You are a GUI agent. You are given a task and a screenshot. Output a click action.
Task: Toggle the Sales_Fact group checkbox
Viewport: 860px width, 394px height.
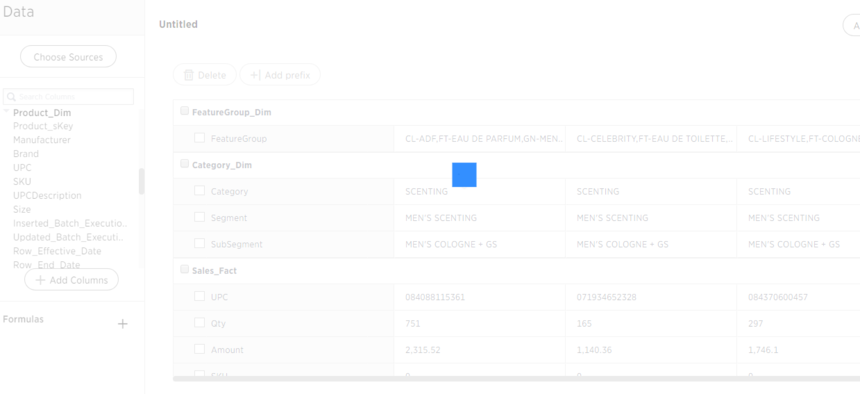tap(185, 269)
